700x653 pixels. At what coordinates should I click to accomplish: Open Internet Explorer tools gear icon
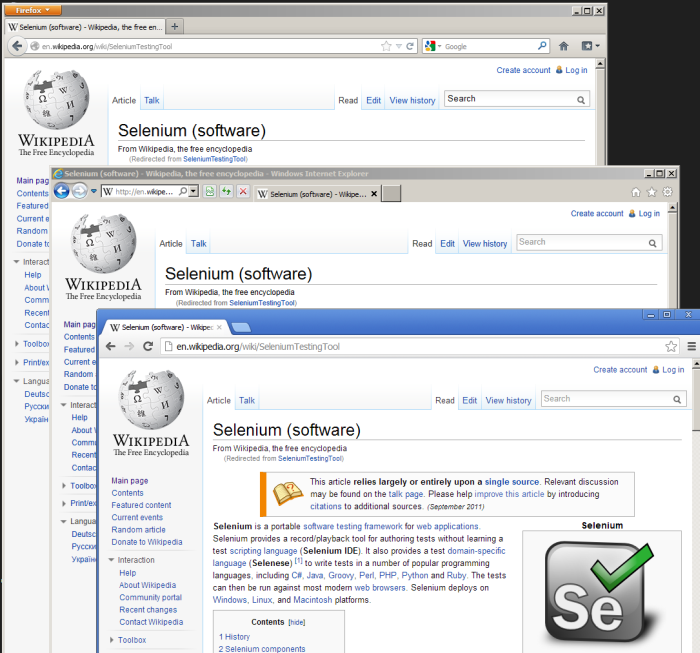tap(667, 192)
